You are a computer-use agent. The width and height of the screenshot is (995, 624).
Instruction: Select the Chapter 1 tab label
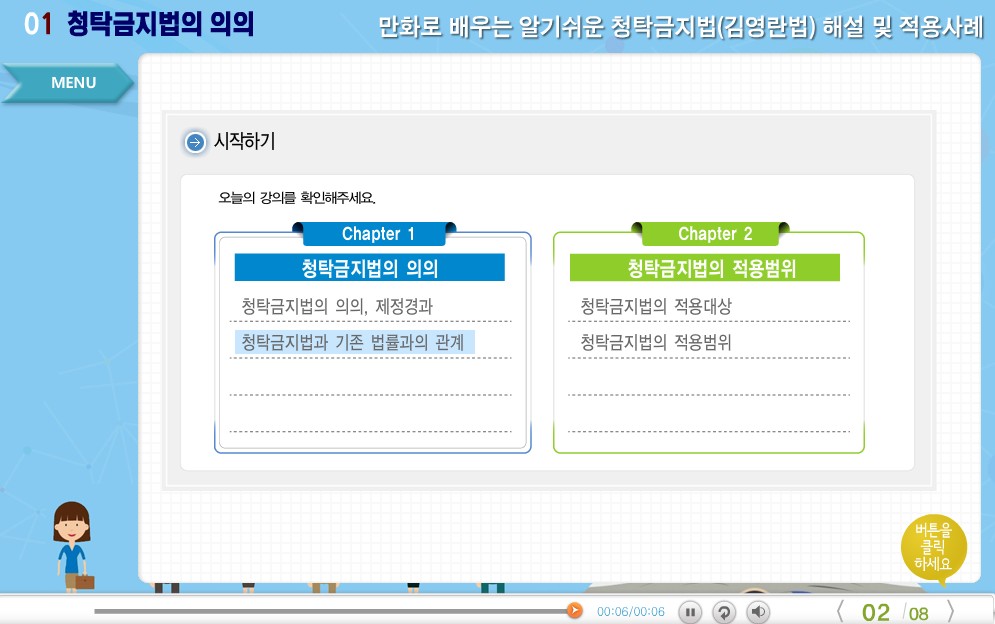pos(378,234)
